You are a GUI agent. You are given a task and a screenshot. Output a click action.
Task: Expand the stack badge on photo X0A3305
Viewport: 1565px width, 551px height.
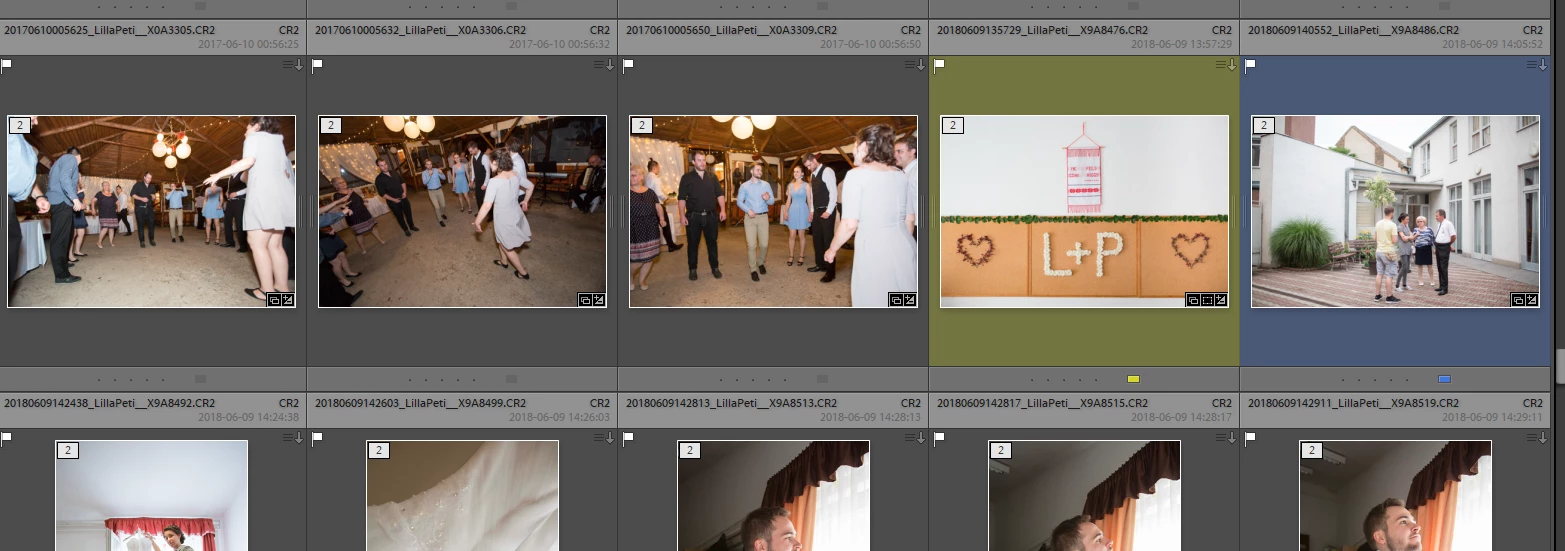pyautogui.click(x=21, y=125)
